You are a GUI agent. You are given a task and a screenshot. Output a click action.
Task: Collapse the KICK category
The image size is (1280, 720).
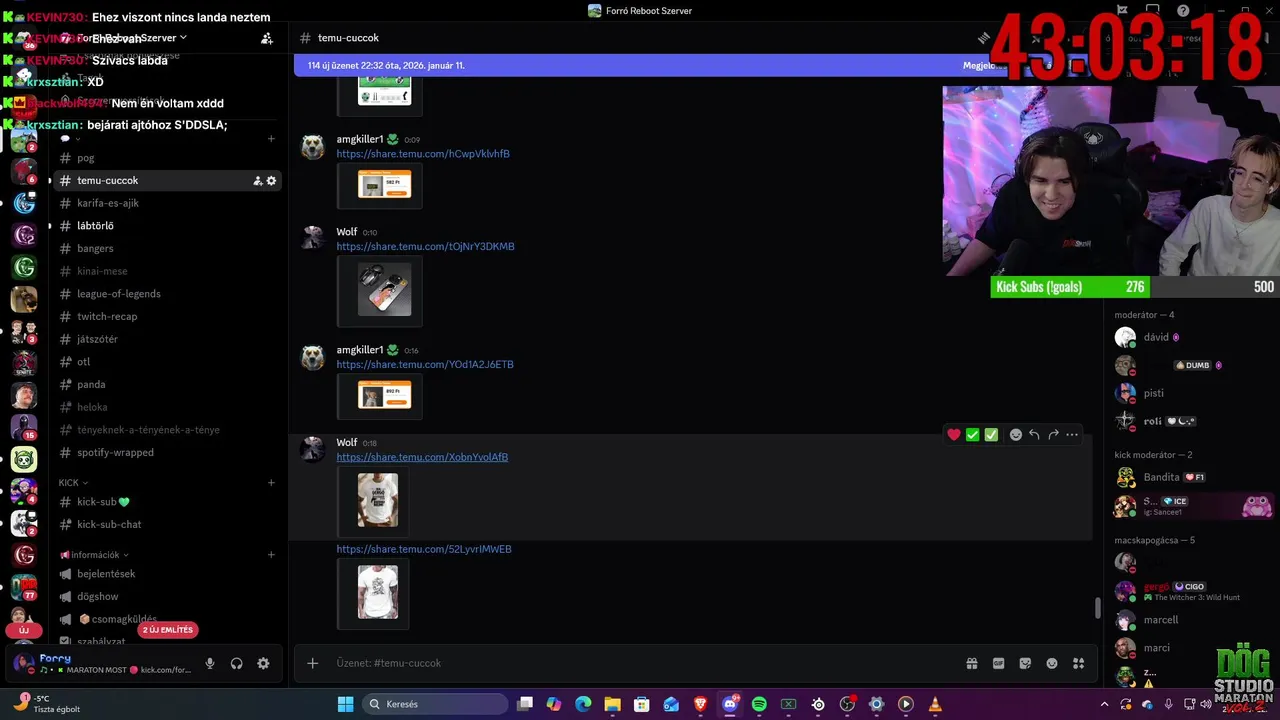coord(73,482)
